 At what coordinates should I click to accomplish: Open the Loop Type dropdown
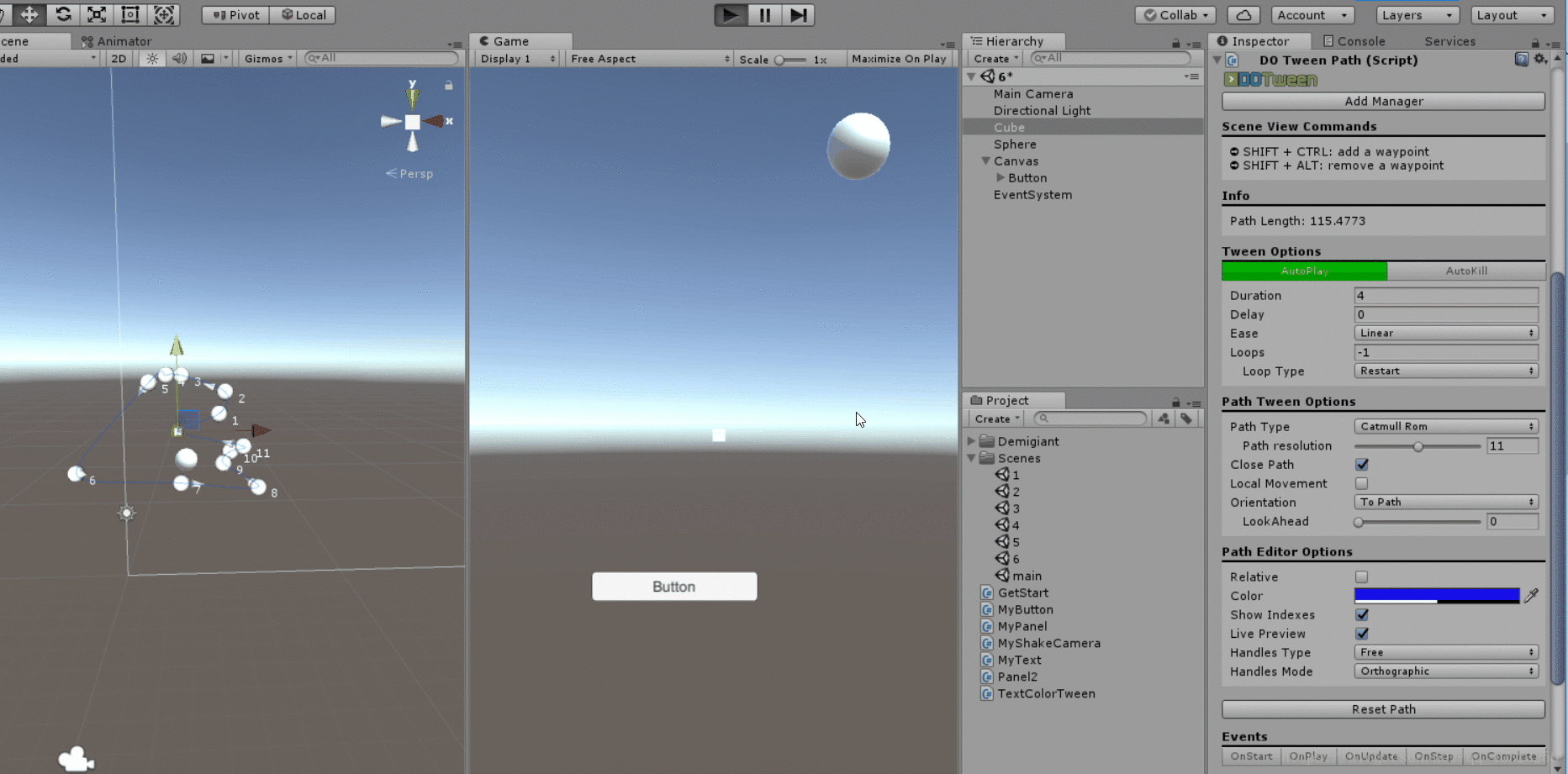pyautogui.click(x=1446, y=371)
